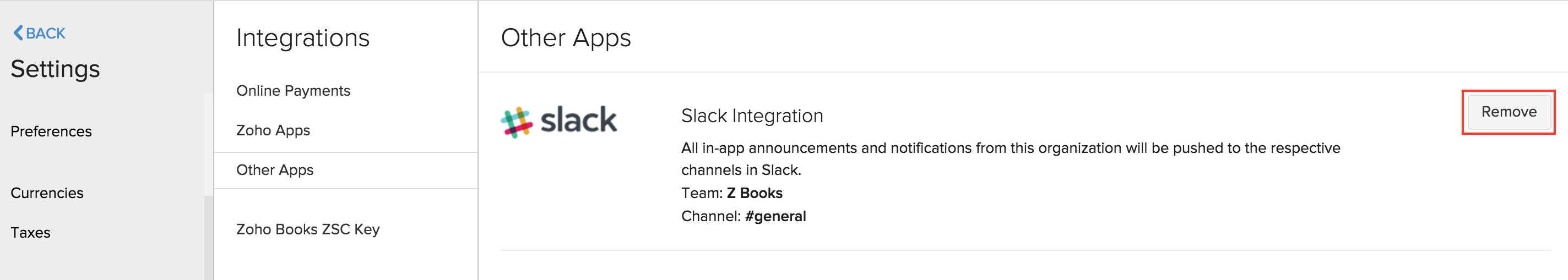The image size is (1568, 280).
Task: Open Zoho Books ZSC Key
Action: pyautogui.click(x=307, y=229)
